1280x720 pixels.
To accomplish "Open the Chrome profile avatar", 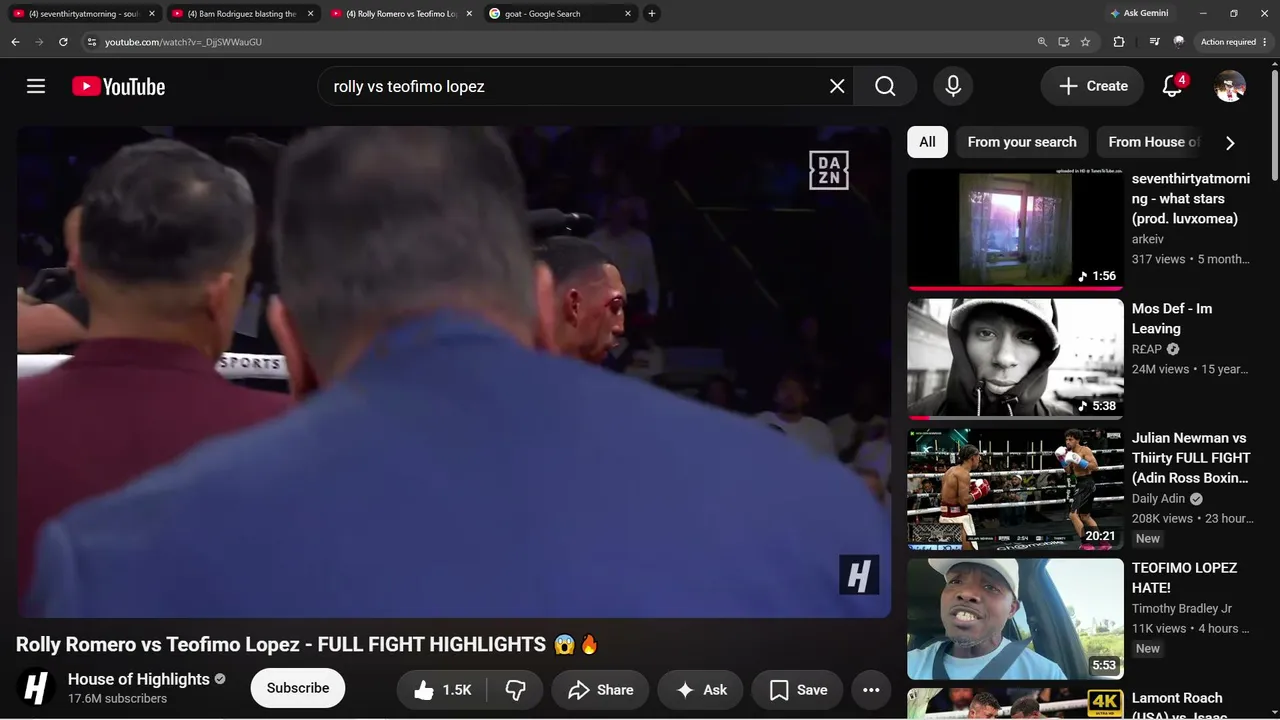I will (1179, 42).
